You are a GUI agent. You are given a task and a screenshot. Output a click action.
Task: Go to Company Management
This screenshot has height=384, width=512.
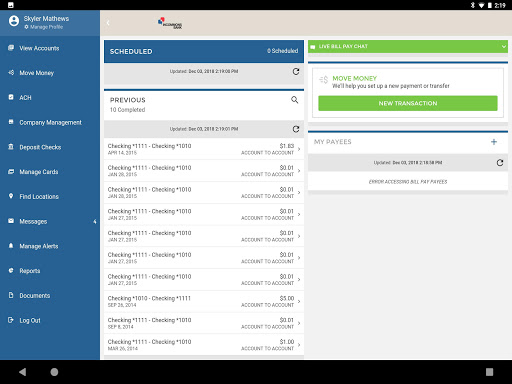(x=50, y=122)
